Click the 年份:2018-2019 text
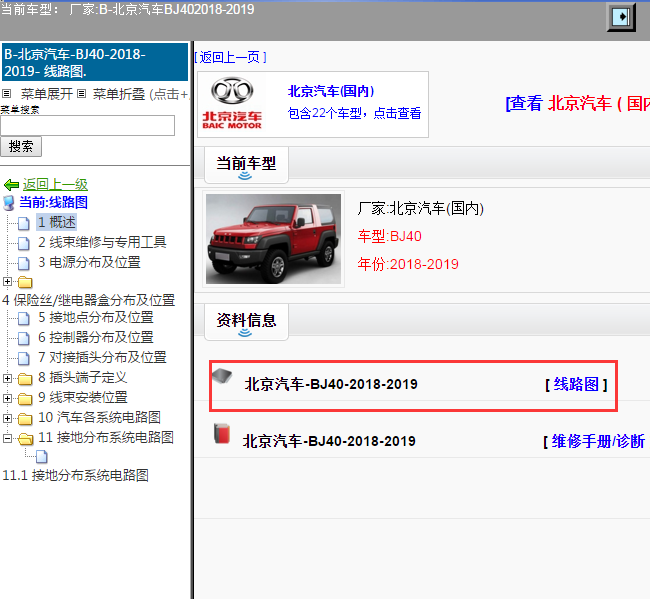Screen dimensions: 650x599 [x=408, y=264]
